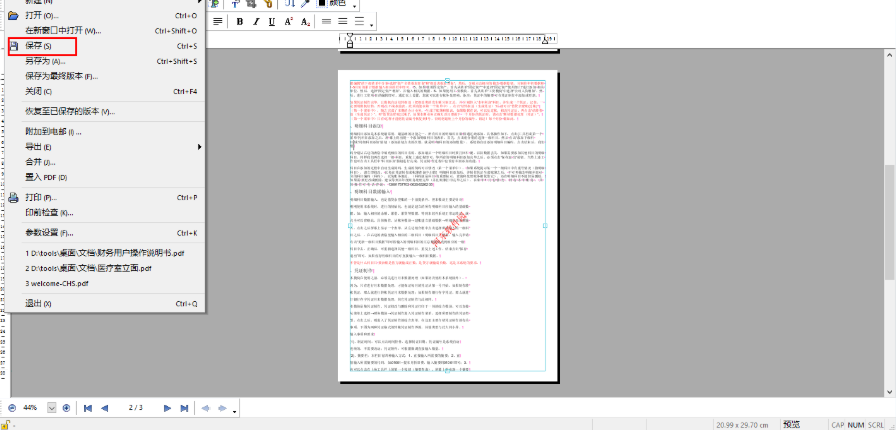Open 参数设置 (F) preferences
This screenshot has width=896, height=430.
pyautogui.click(x=105, y=233)
